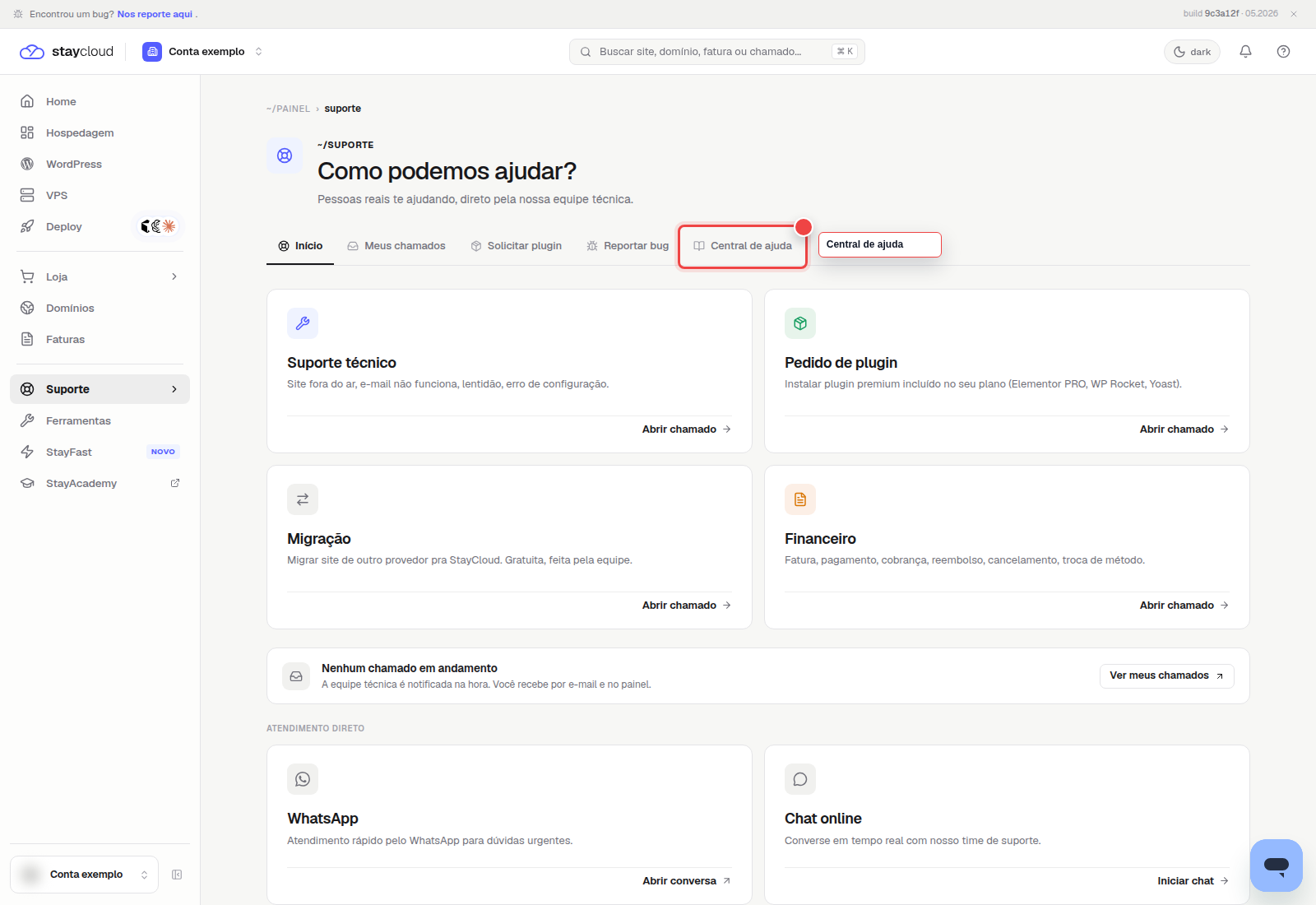Click the 'Como podemos ajudar?' heading
The width and height of the screenshot is (1316, 905).
pyautogui.click(x=447, y=171)
